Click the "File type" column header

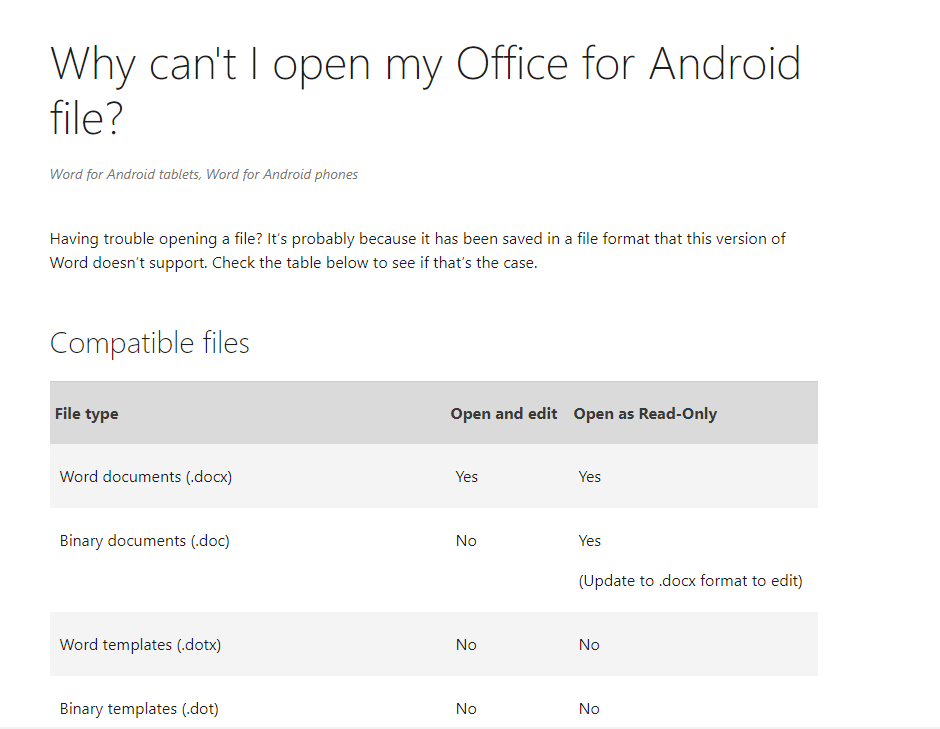click(x=86, y=414)
